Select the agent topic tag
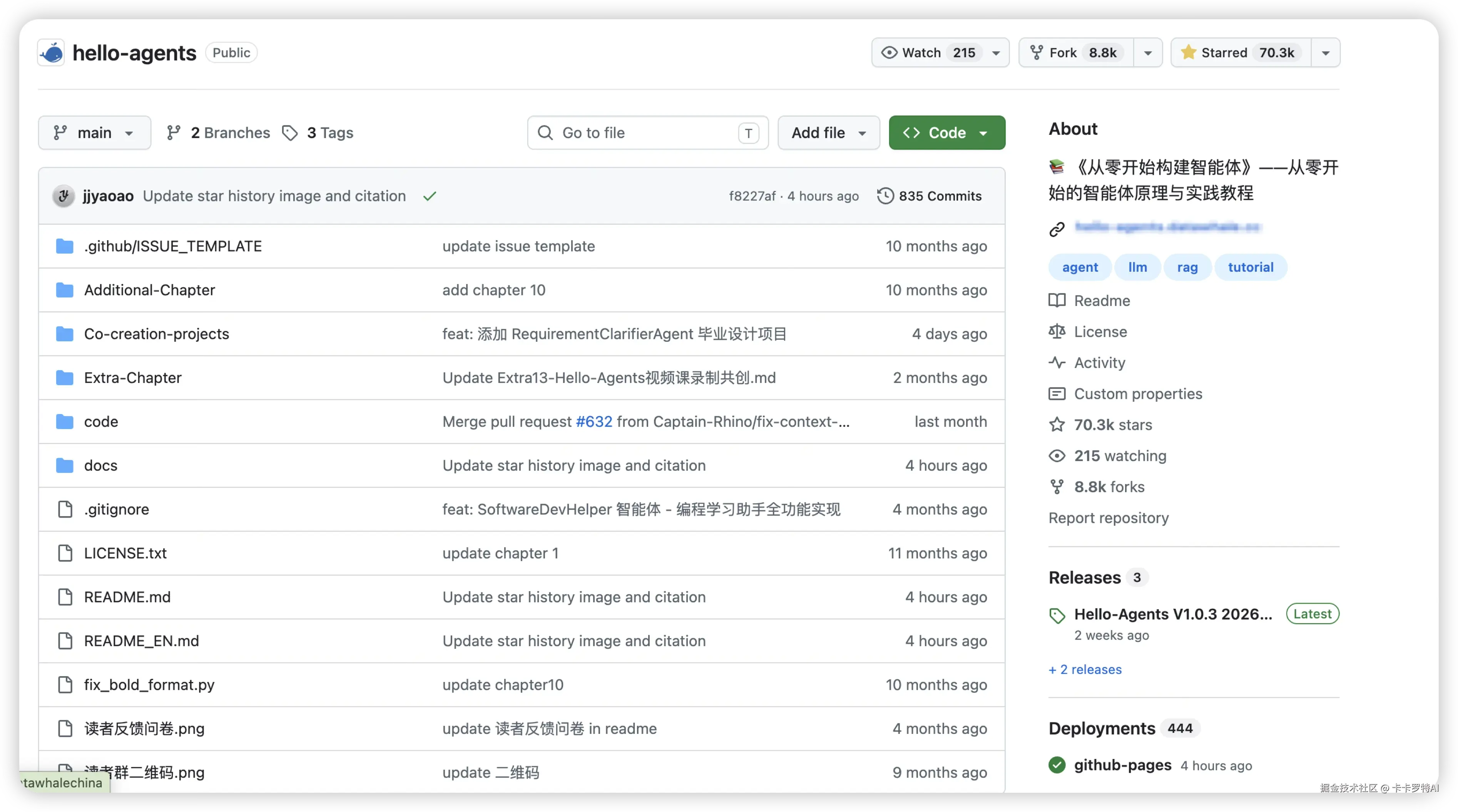The width and height of the screenshot is (1458, 812). click(1080, 267)
